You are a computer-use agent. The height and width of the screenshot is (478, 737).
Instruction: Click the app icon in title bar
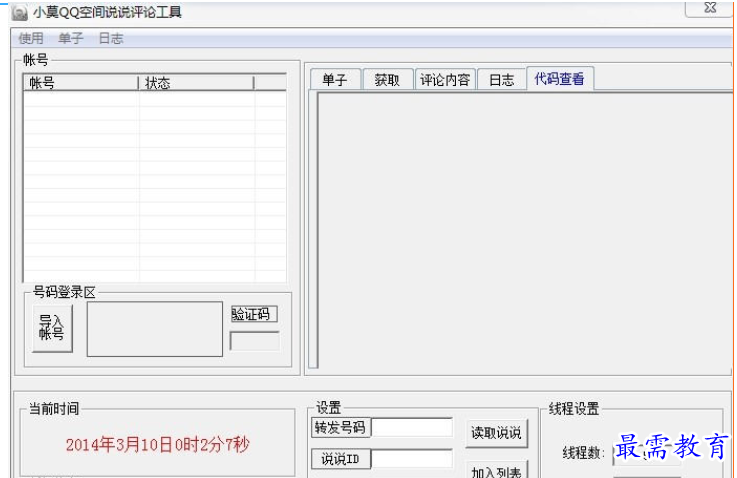[19, 13]
